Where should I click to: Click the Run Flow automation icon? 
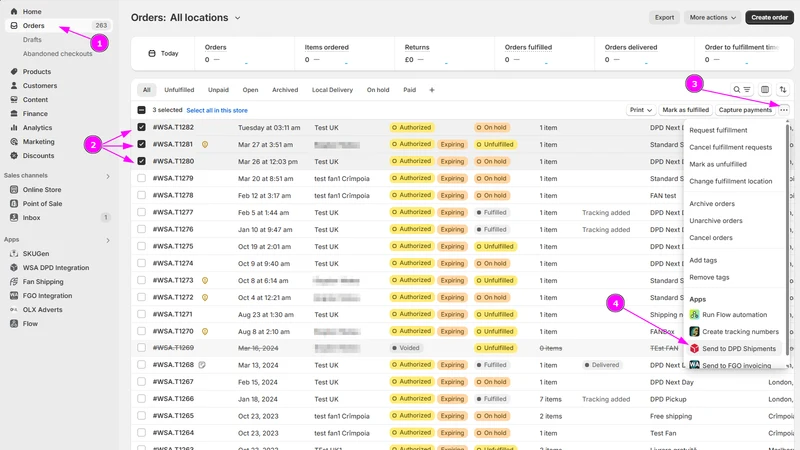click(x=694, y=315)
